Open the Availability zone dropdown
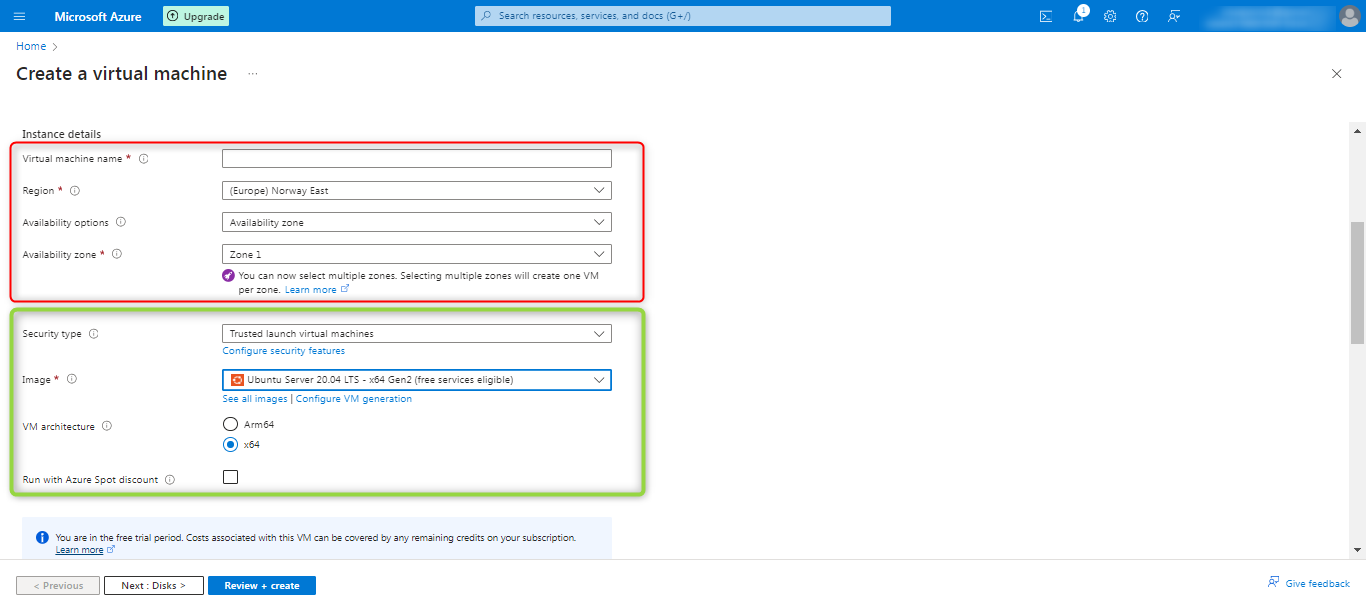1366x615 pixels. coord(416,254)
